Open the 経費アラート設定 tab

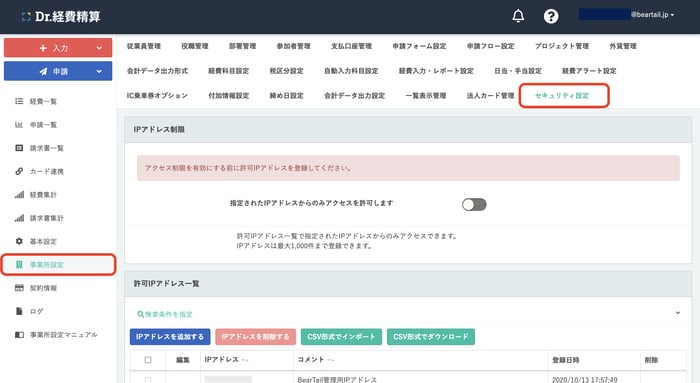tap(589, 71)
